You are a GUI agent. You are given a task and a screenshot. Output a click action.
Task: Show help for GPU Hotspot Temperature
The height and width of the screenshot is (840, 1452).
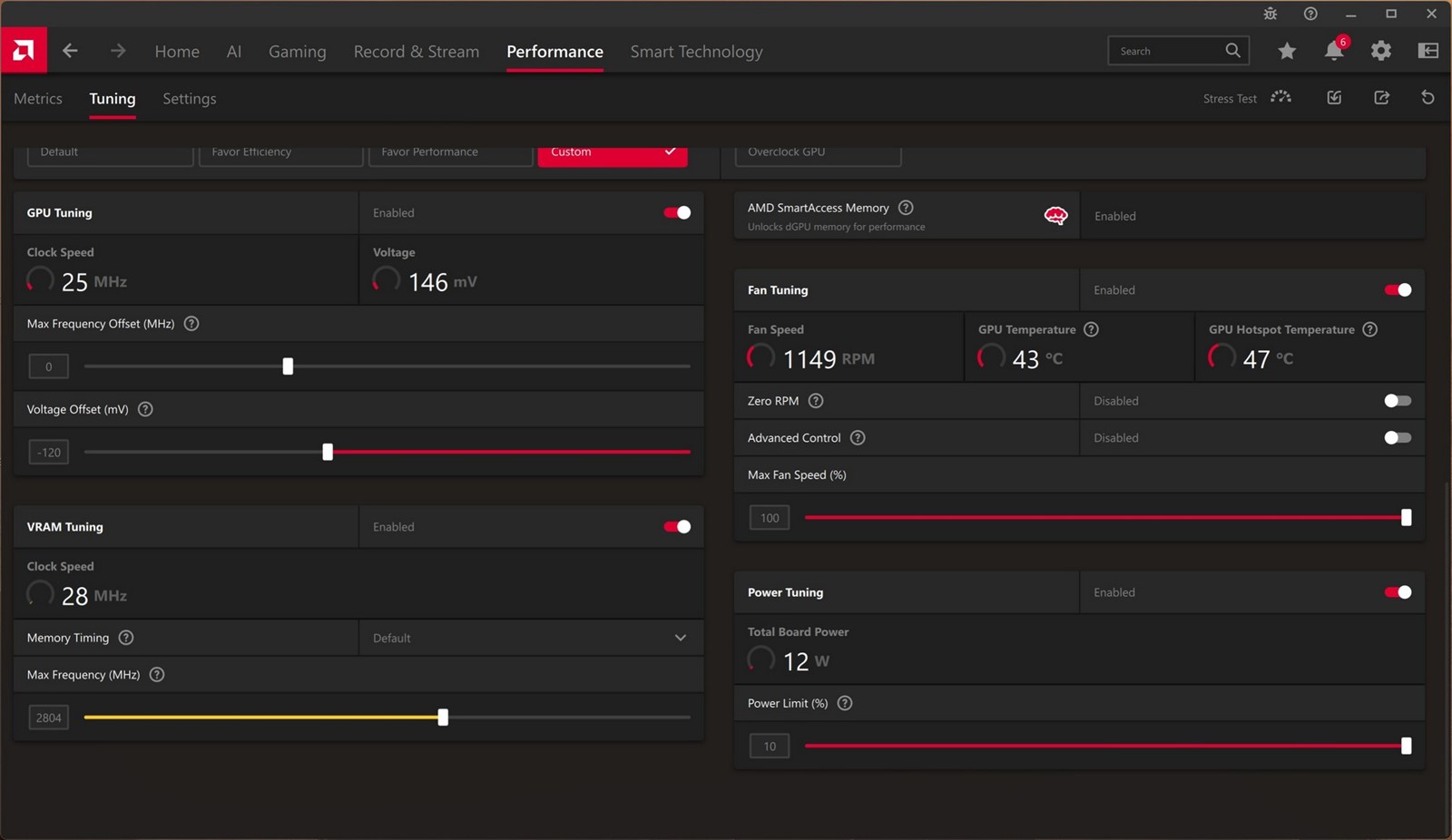pyautogui.click(x=1370, y=329)
